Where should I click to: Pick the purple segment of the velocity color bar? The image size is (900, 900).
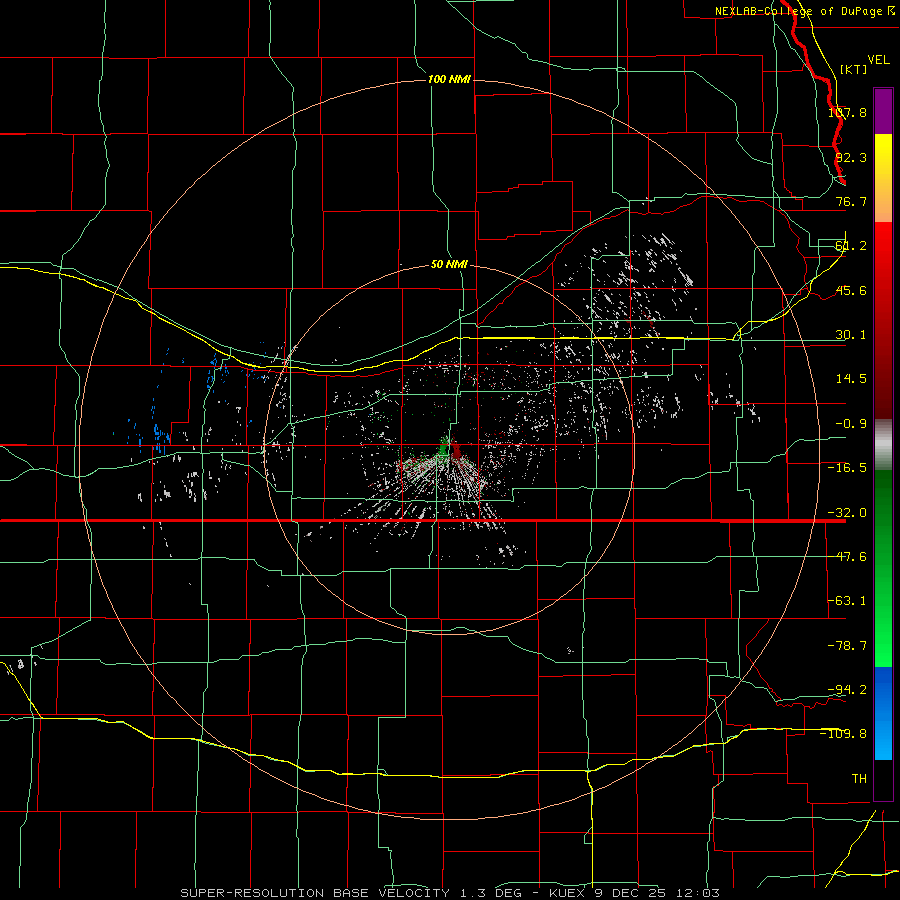(883, 111)
